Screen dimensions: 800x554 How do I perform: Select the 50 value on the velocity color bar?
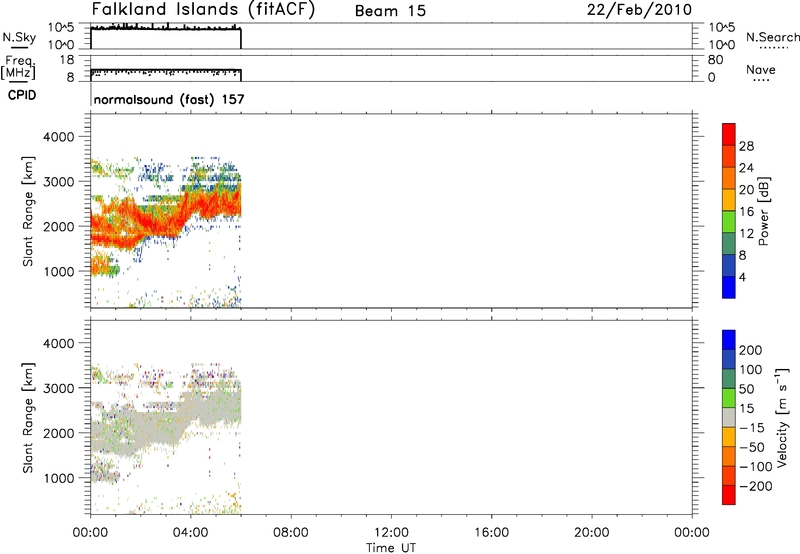point(747,389)
